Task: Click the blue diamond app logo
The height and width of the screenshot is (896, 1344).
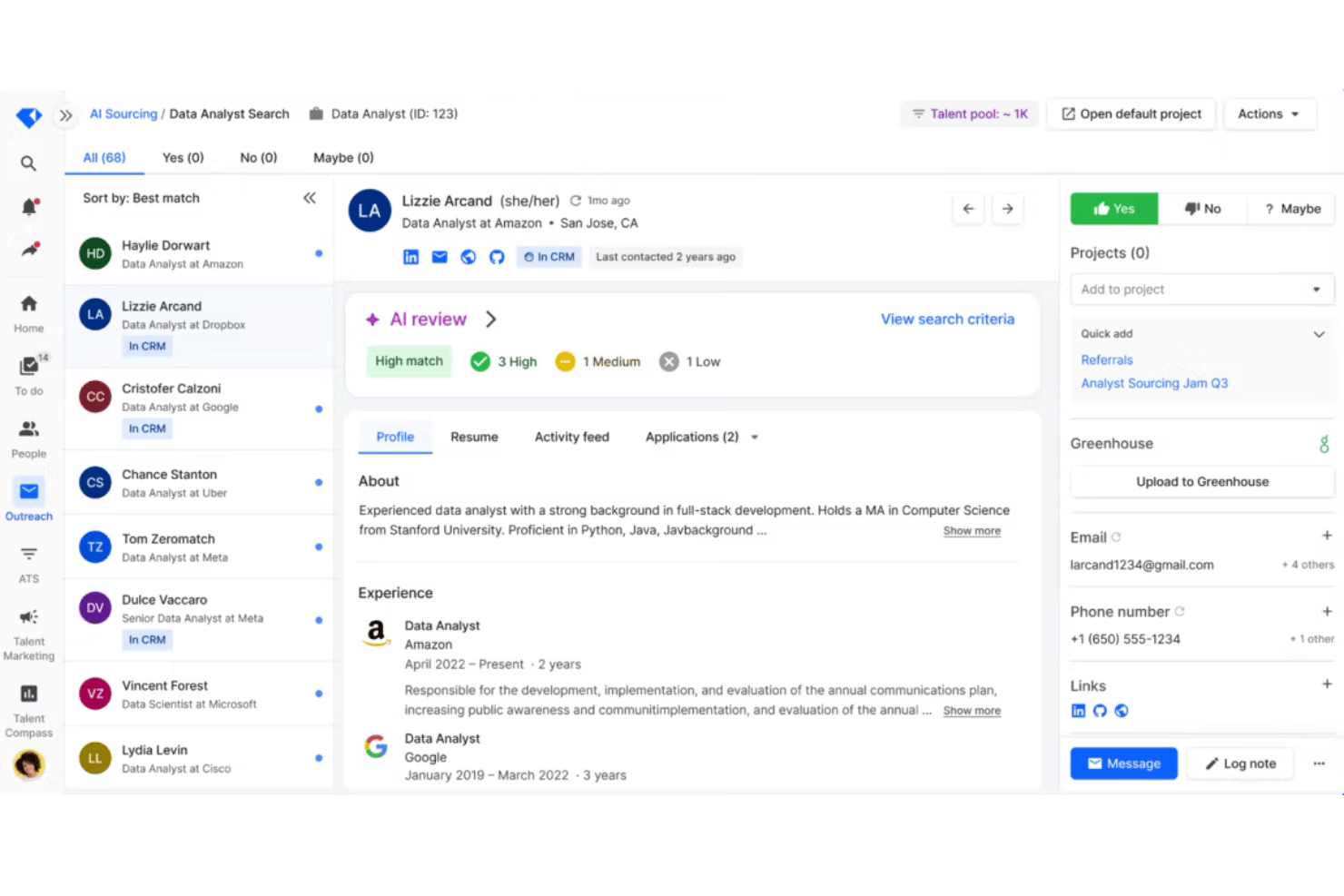Action: click(x=29, y=117)
